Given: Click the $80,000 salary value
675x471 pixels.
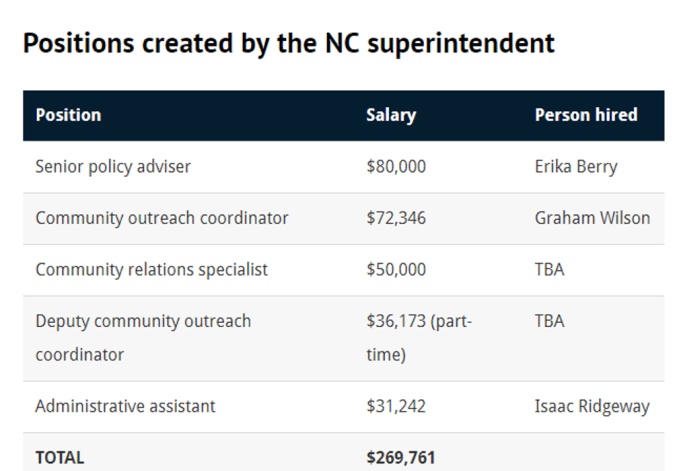Looking at the screenshot, I should pyautogui.click(x=396, y=167).
